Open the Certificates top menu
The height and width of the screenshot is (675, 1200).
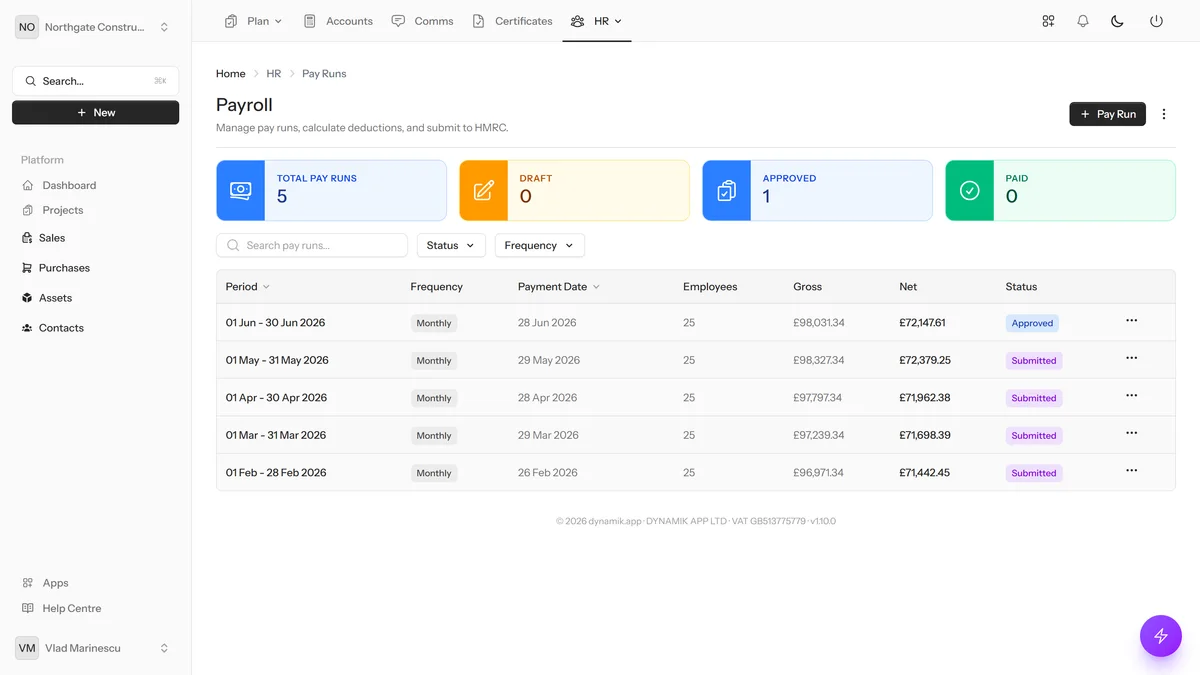tap(513, 21)
